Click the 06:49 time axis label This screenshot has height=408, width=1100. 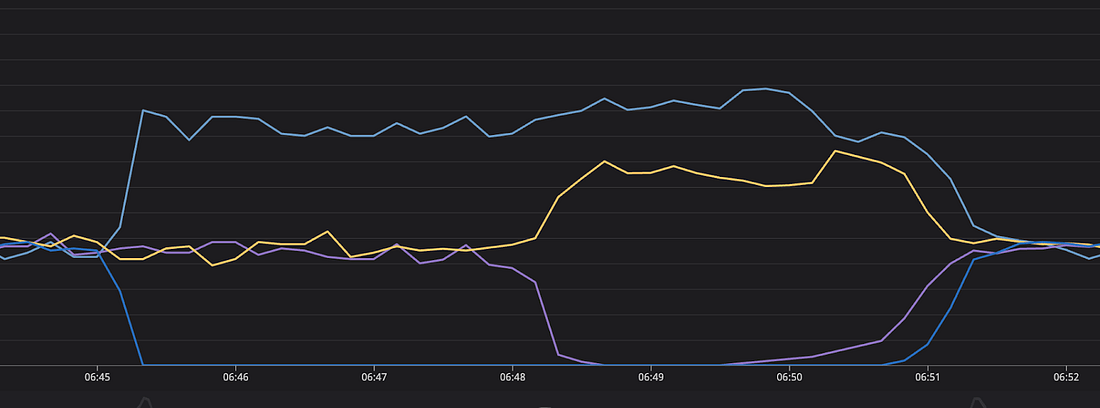(651, 376)
